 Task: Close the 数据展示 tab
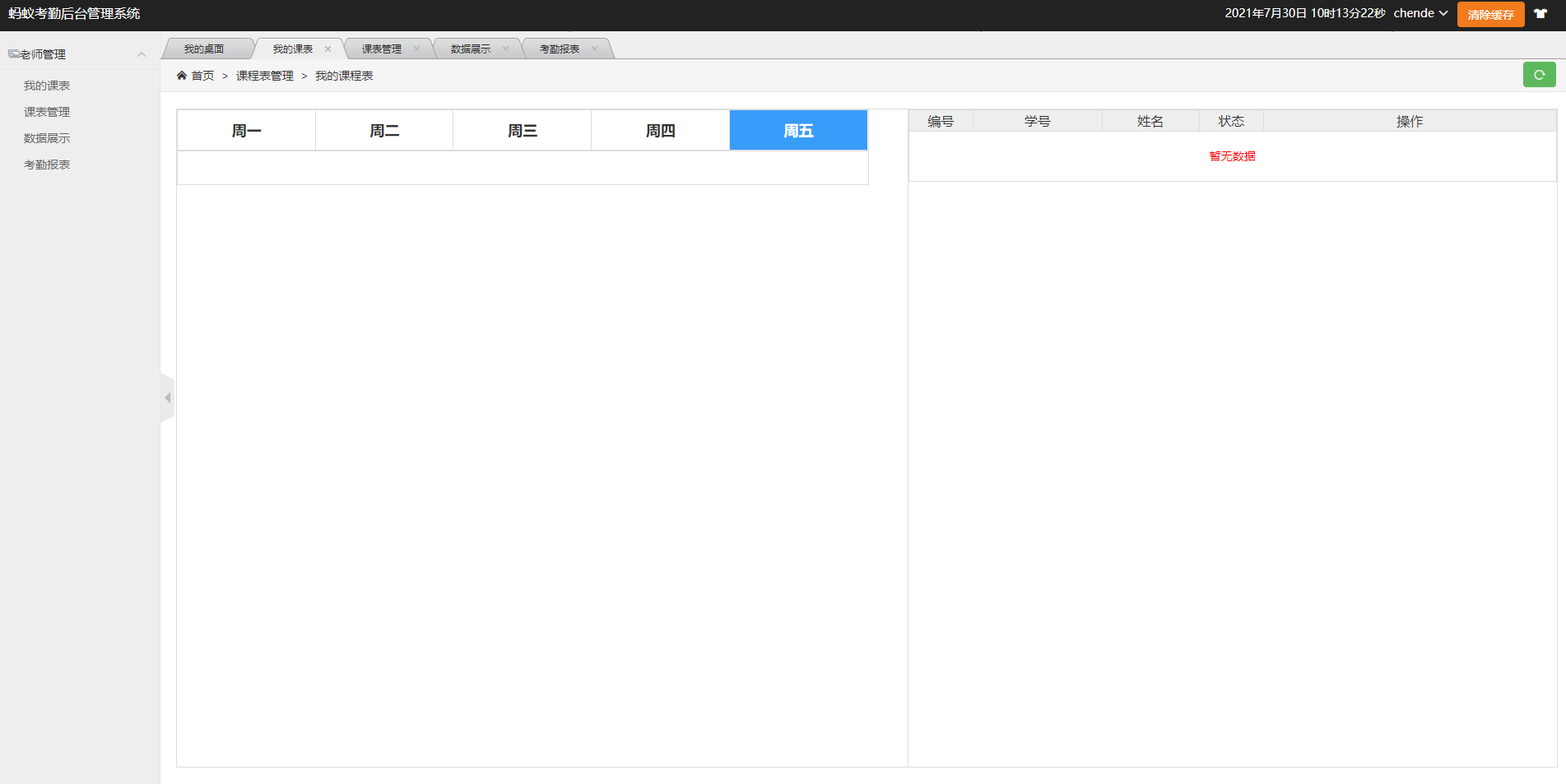tap(505, 49)
